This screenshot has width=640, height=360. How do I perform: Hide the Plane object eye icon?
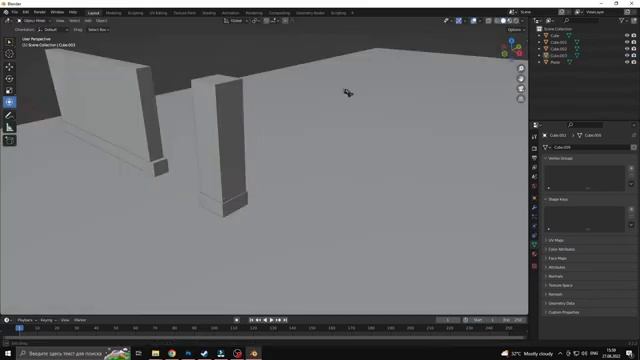point(627,62)
